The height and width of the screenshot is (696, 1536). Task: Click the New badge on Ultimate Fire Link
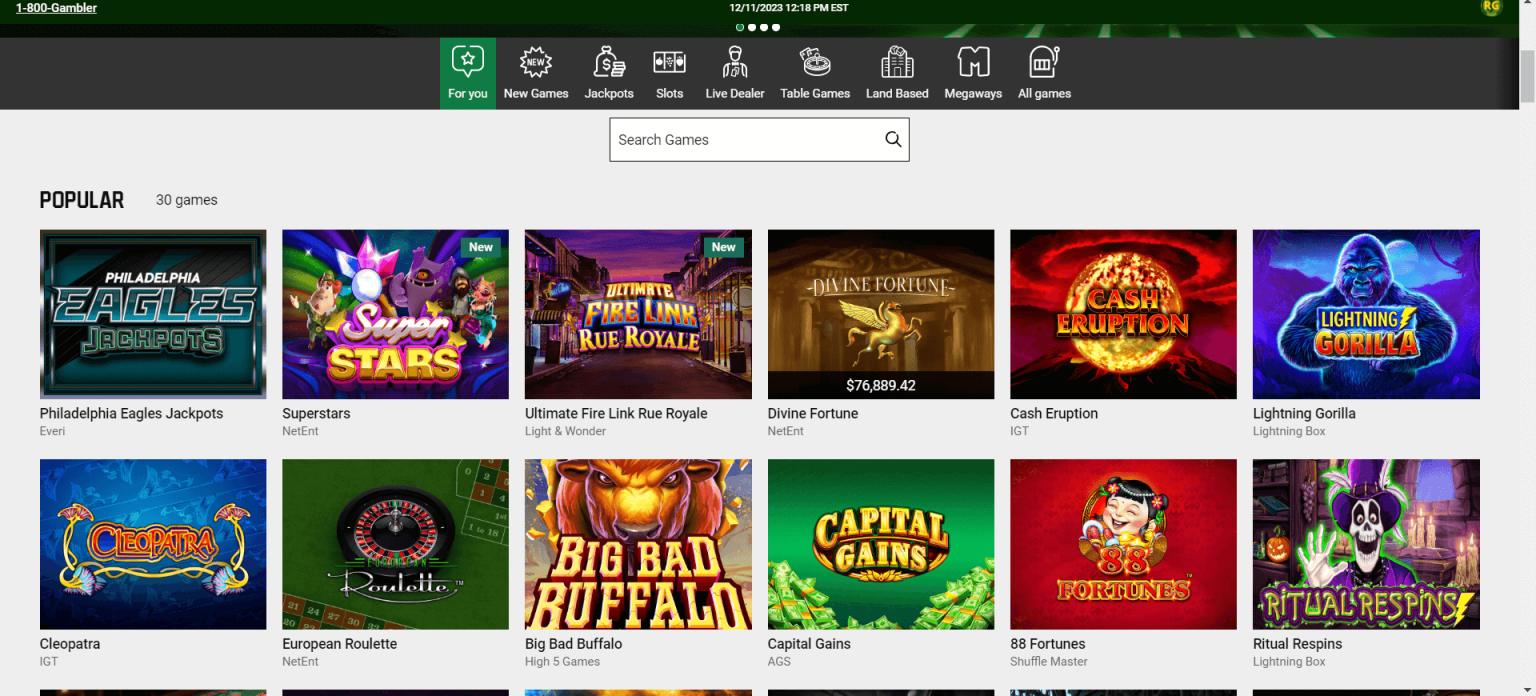point(724,247)
